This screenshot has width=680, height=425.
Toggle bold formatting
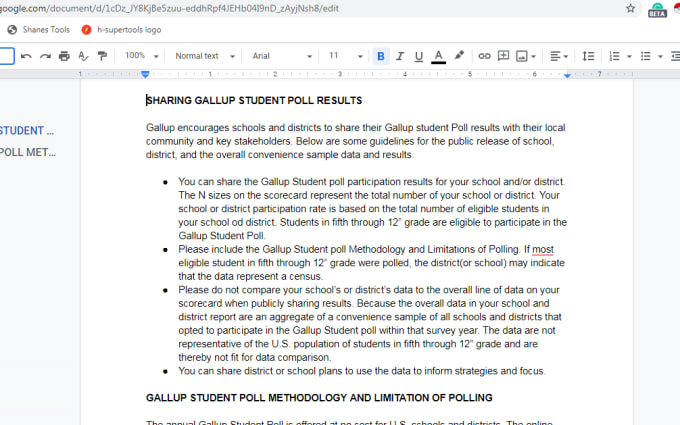381,56
